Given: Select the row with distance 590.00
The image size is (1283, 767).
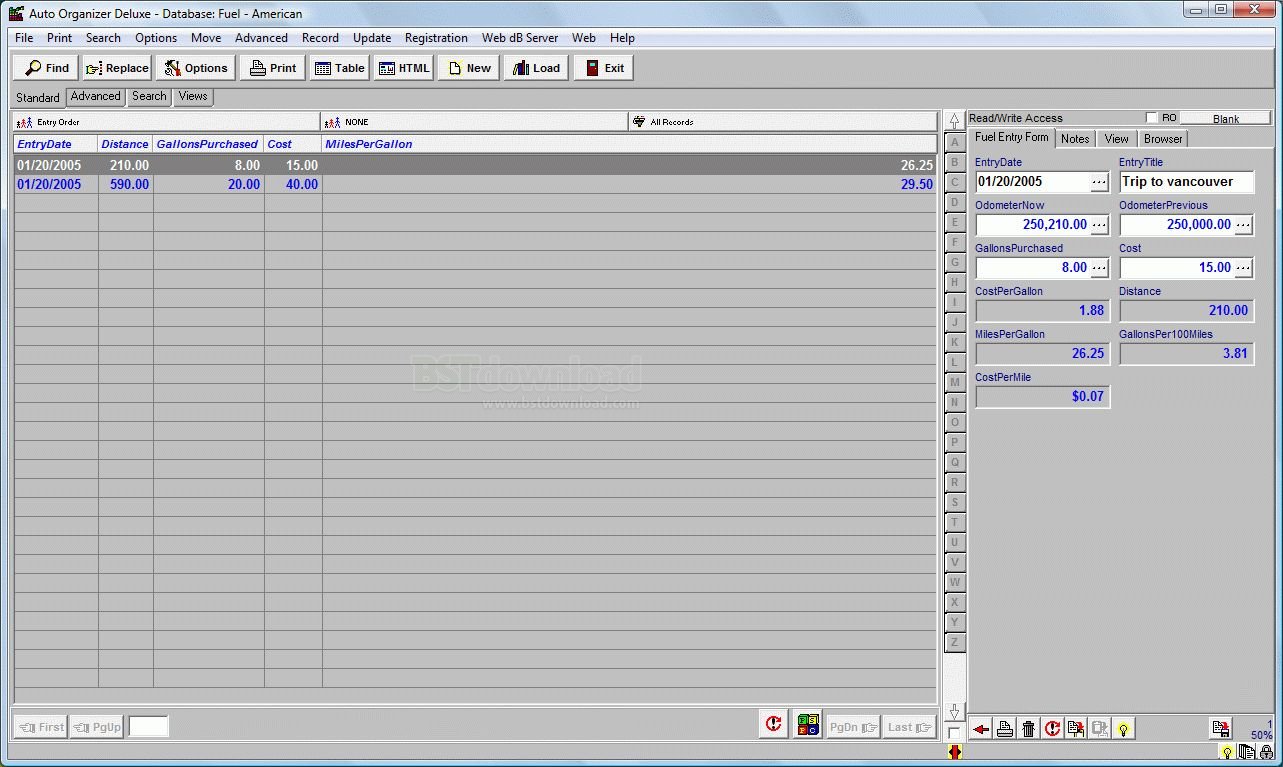Looking at the screenshot, I should [475, 185].
